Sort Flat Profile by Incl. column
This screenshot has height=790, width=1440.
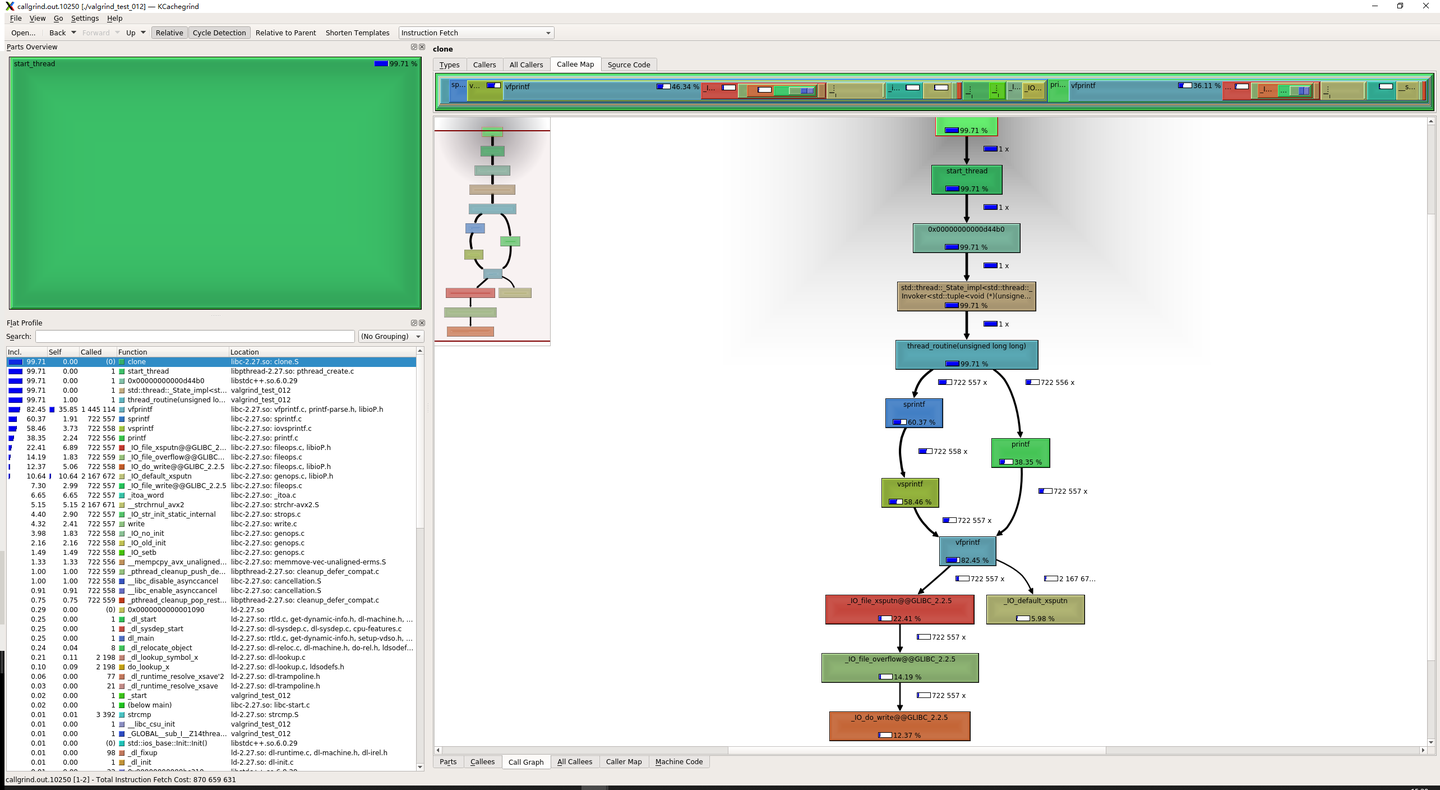click(27, 352)
